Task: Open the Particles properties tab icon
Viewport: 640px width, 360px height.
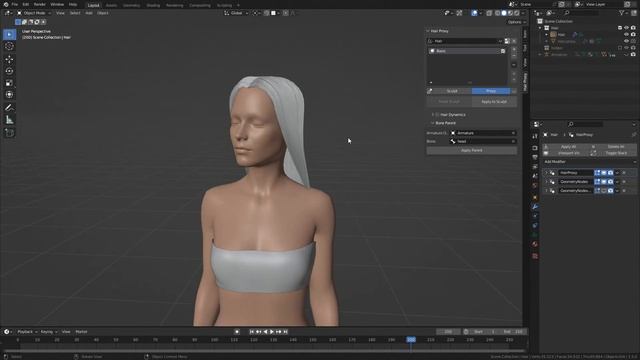Action: click(535, 216)
